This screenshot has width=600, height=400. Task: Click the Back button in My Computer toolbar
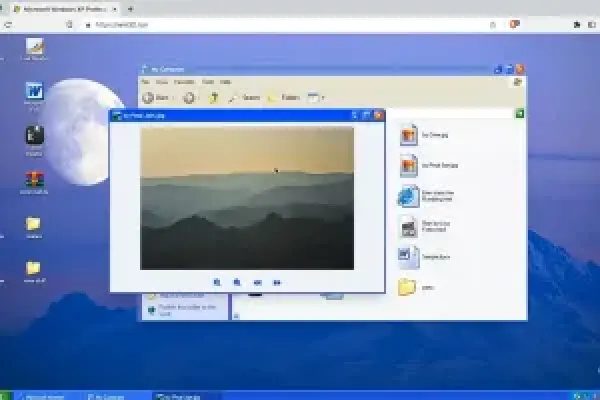(x=155, y=98)
